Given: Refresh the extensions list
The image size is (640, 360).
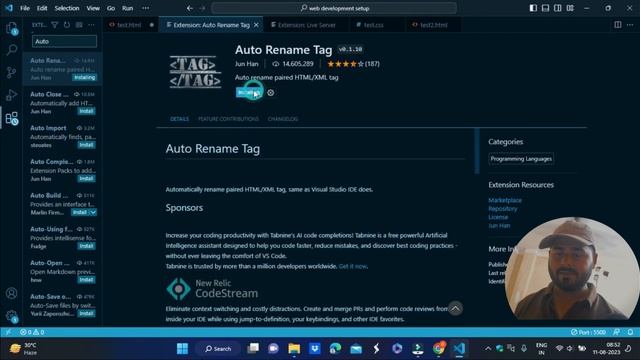Looking at the screenshot, I should (x=67, y=25).
